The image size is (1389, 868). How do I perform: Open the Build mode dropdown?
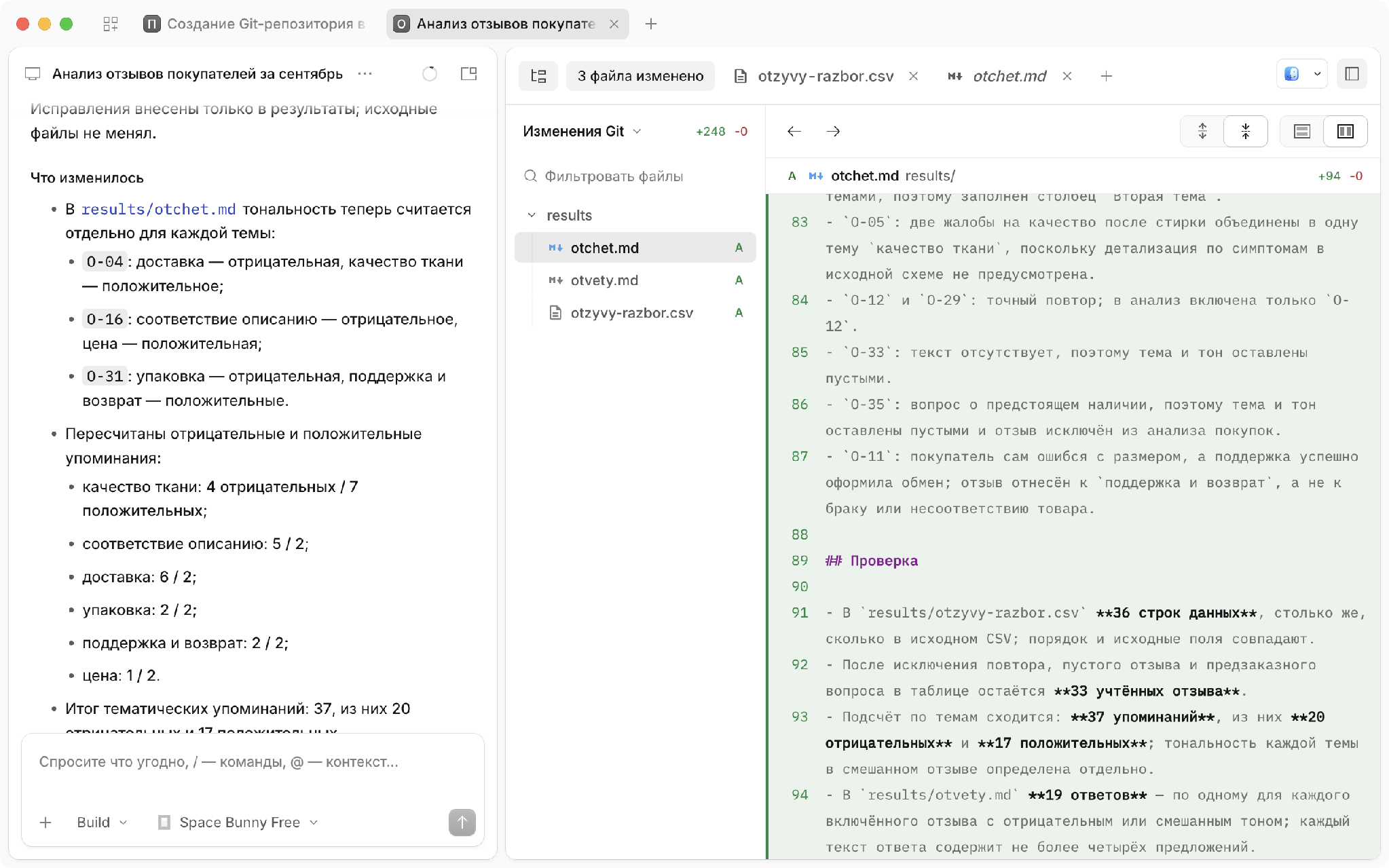pyautogui.click(x=102, y=823)
